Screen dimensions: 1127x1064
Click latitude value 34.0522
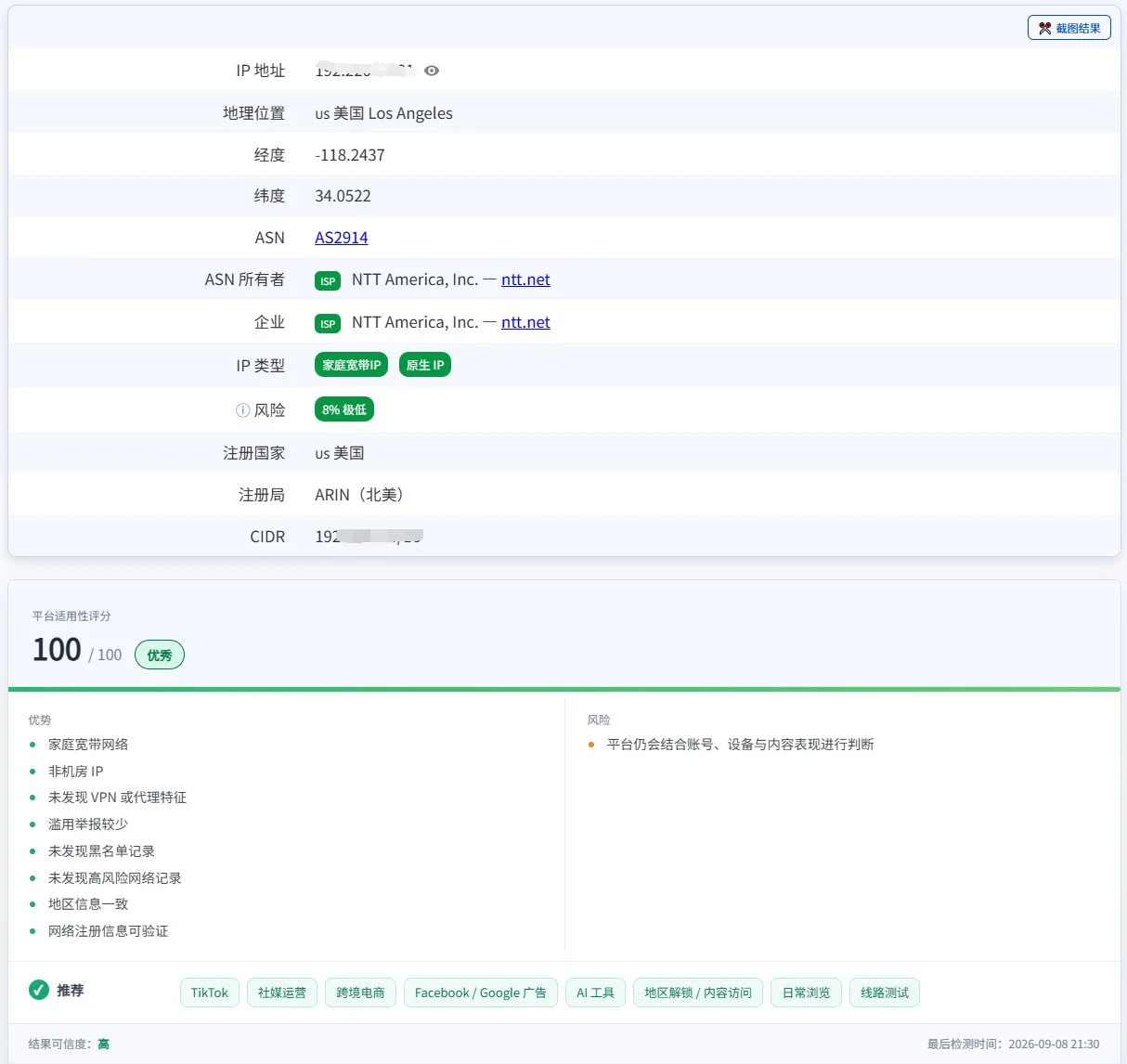(343, 196)
